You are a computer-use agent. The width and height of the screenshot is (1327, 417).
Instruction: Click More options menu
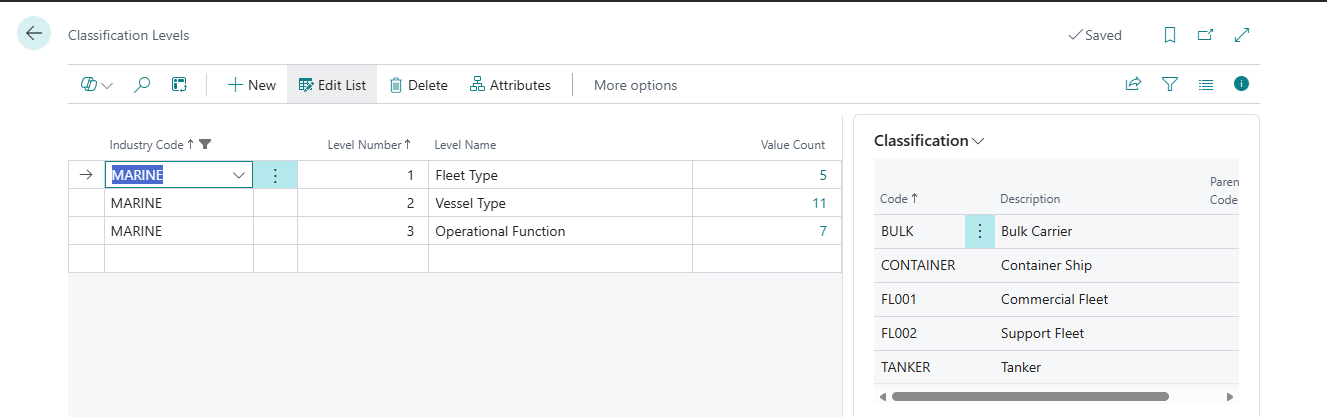click(635, 85)
